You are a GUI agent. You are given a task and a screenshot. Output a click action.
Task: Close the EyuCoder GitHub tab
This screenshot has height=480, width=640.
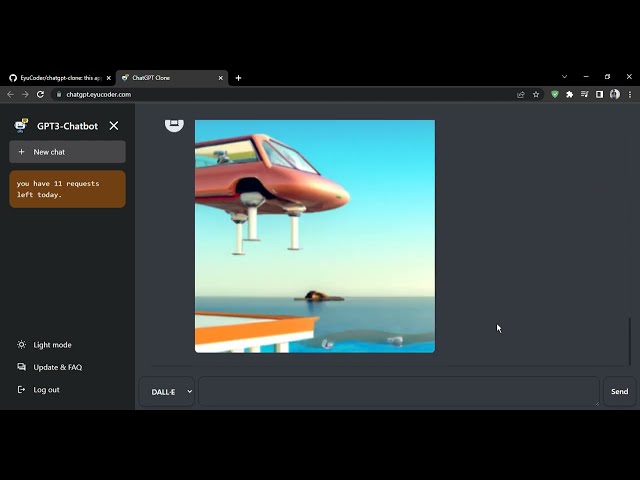(109, 78)
